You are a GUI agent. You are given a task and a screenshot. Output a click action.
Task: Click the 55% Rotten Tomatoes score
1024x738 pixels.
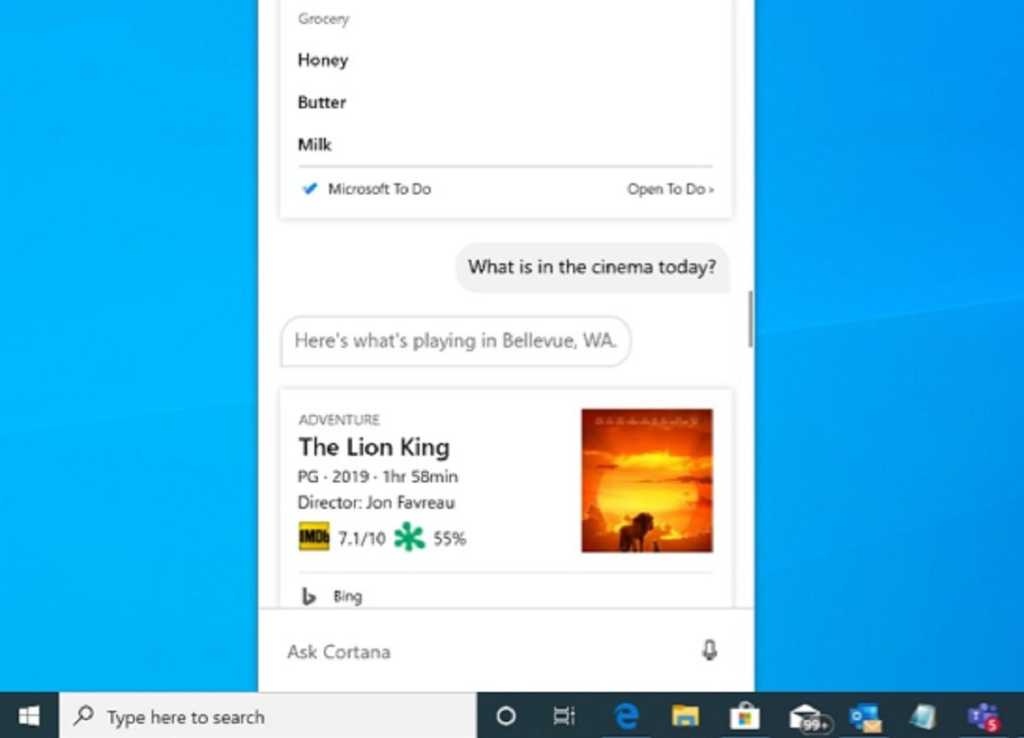pos(449,538)
